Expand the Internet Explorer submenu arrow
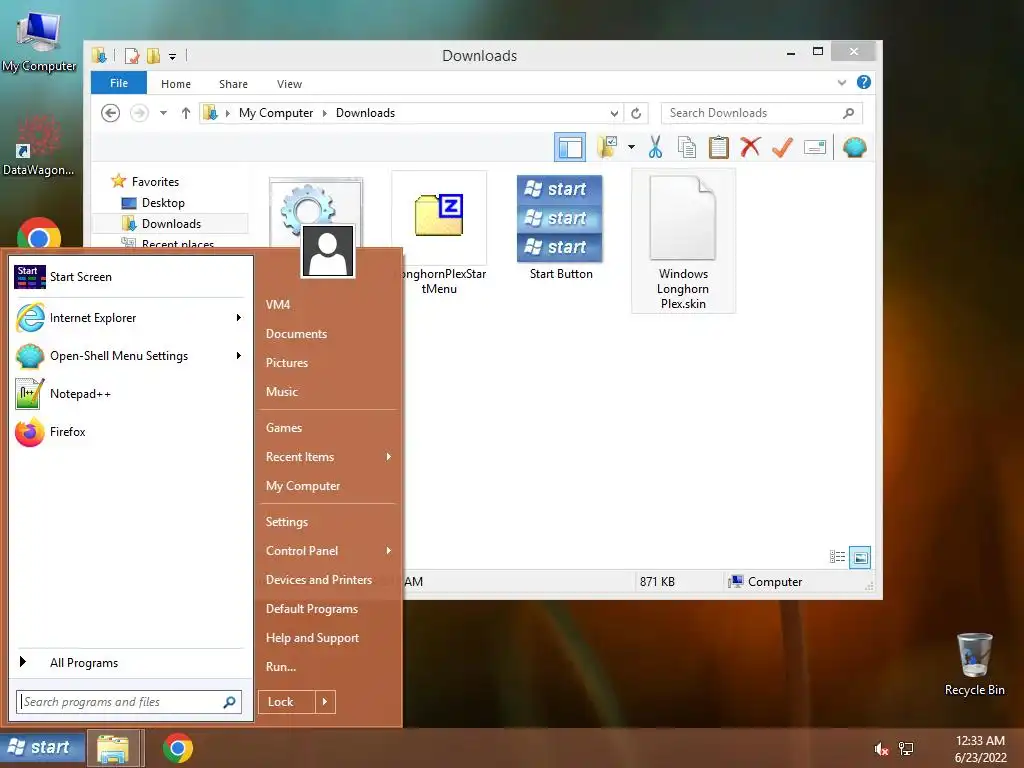1024x768 pixels. pos(239,318)
